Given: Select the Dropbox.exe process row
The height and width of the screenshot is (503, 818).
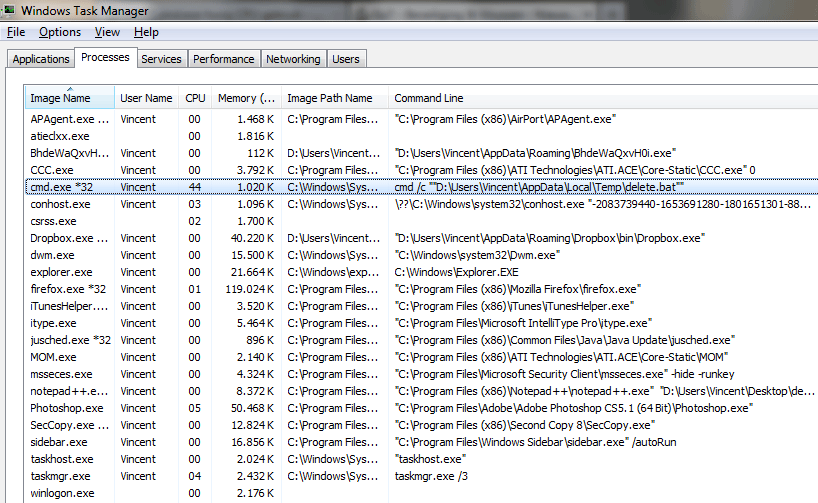Looking at the screenshot, I should (422, 238).
